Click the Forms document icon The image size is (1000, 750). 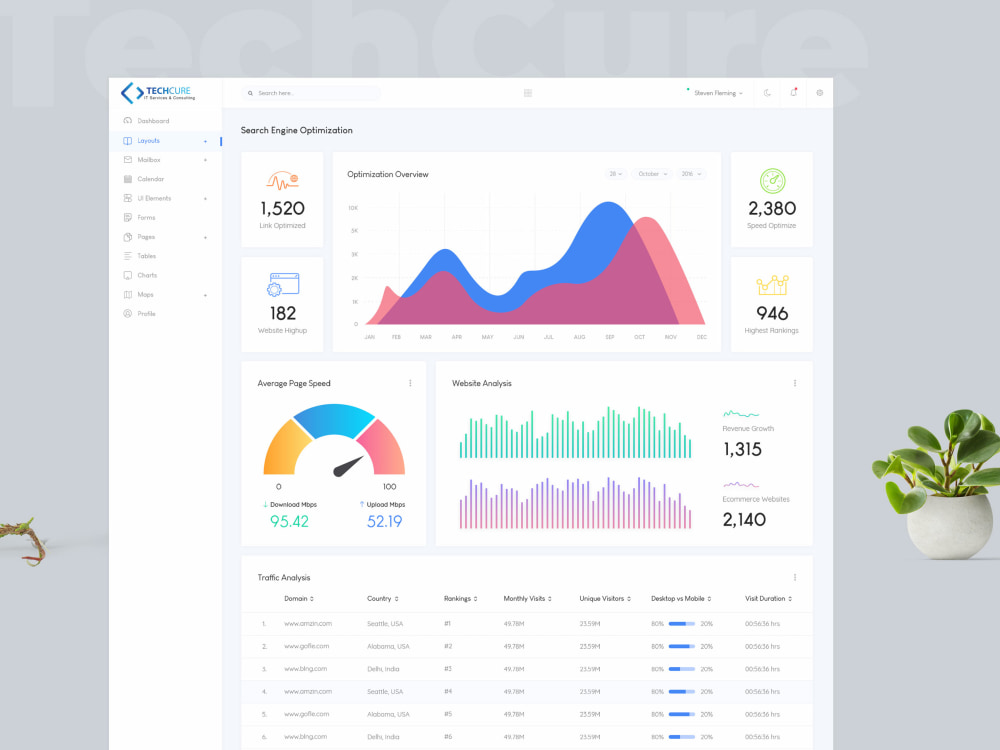click(x=128, y=217)
